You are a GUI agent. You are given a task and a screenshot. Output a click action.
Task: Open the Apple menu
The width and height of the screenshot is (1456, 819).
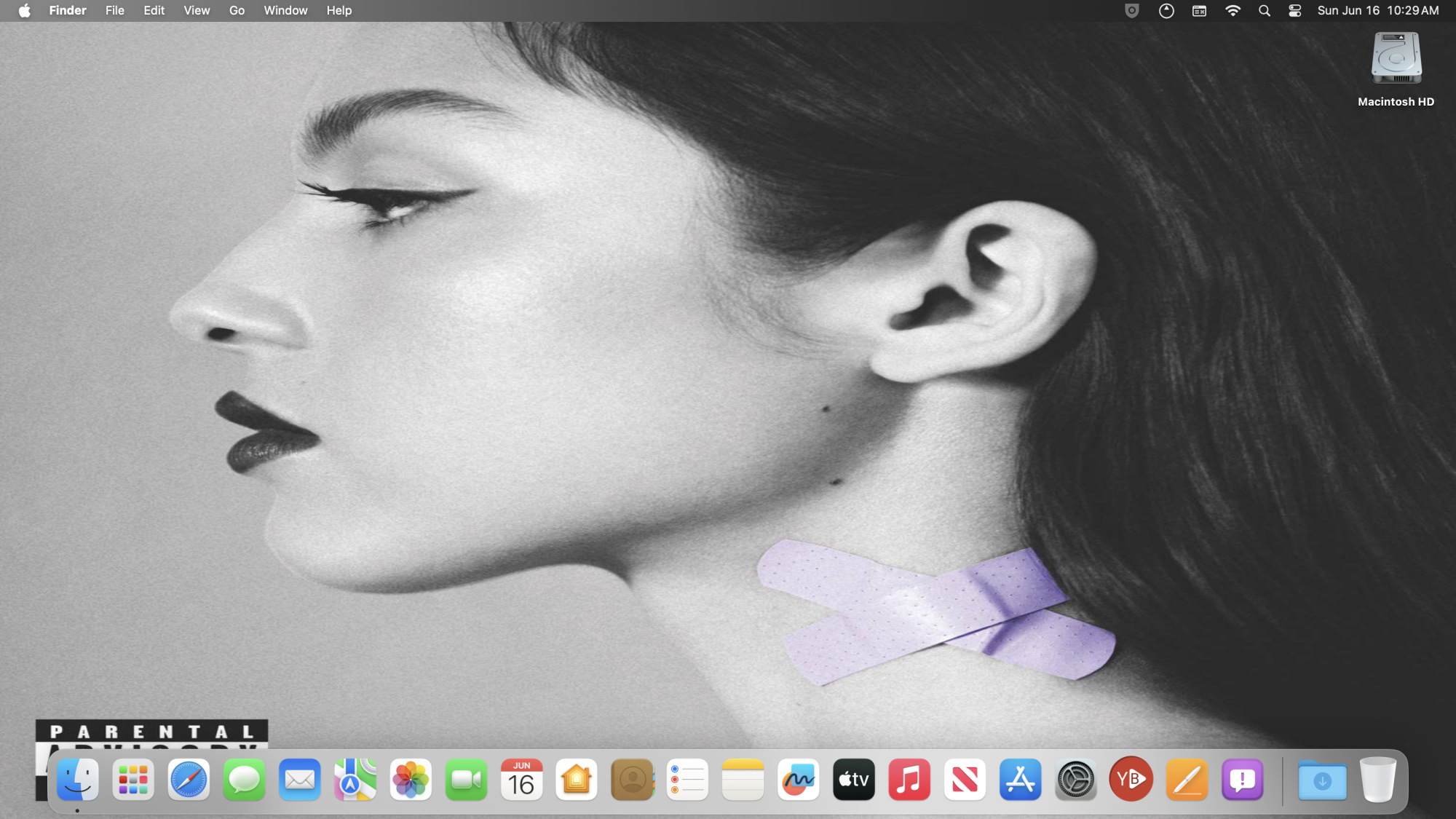[x=24, y=11]
